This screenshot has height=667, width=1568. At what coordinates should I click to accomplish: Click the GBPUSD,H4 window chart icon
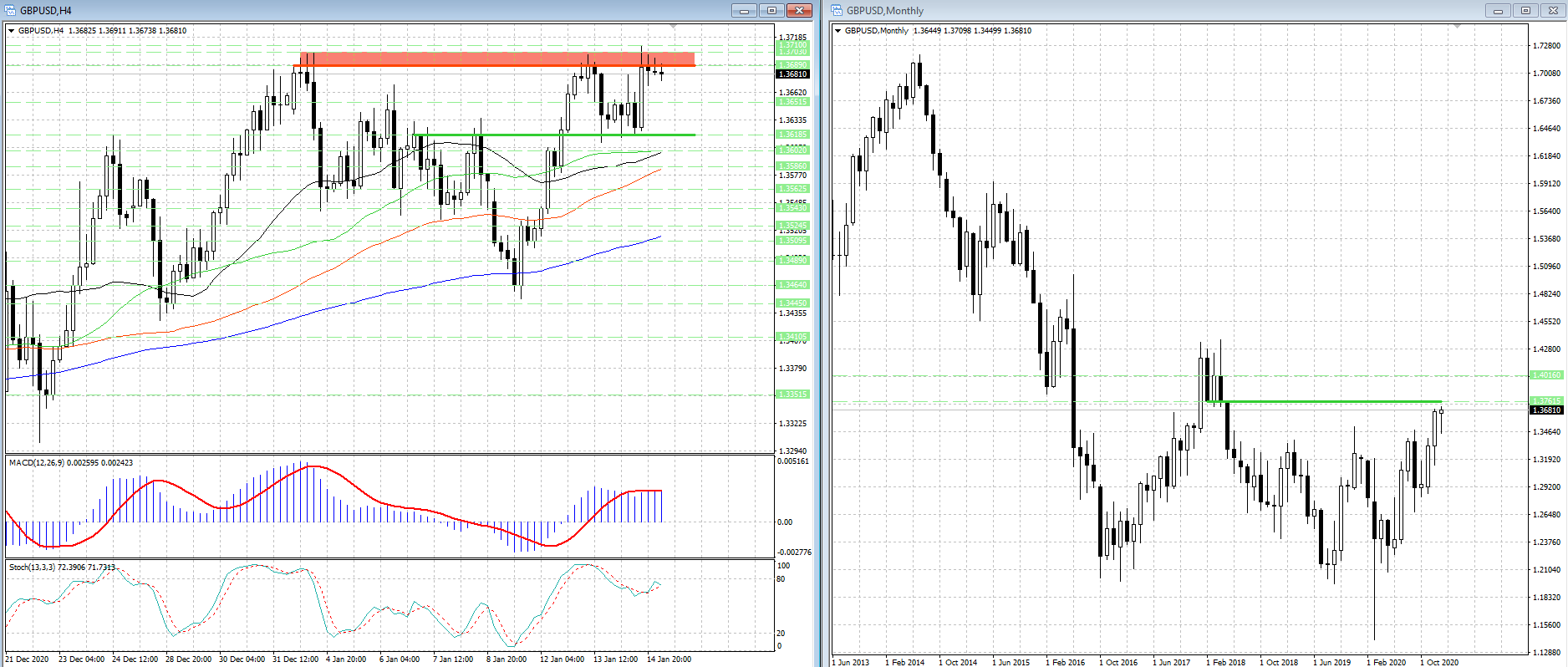(x=11, y=10)
